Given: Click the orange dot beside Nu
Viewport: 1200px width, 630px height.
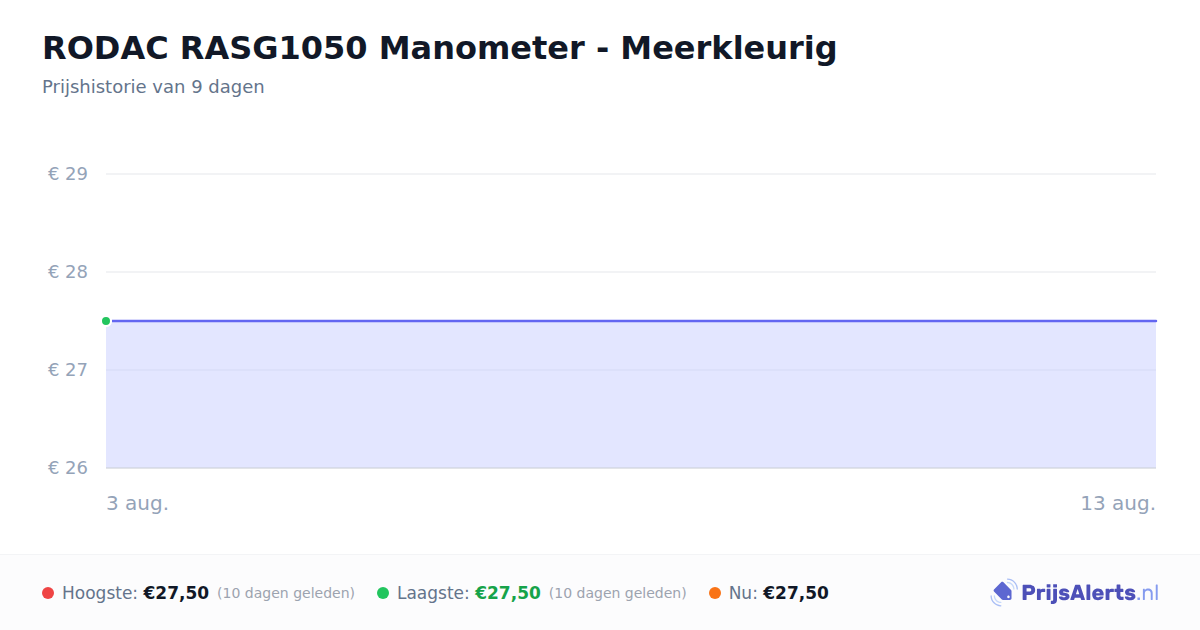Looking at the screenshot, I should [715, 593].
